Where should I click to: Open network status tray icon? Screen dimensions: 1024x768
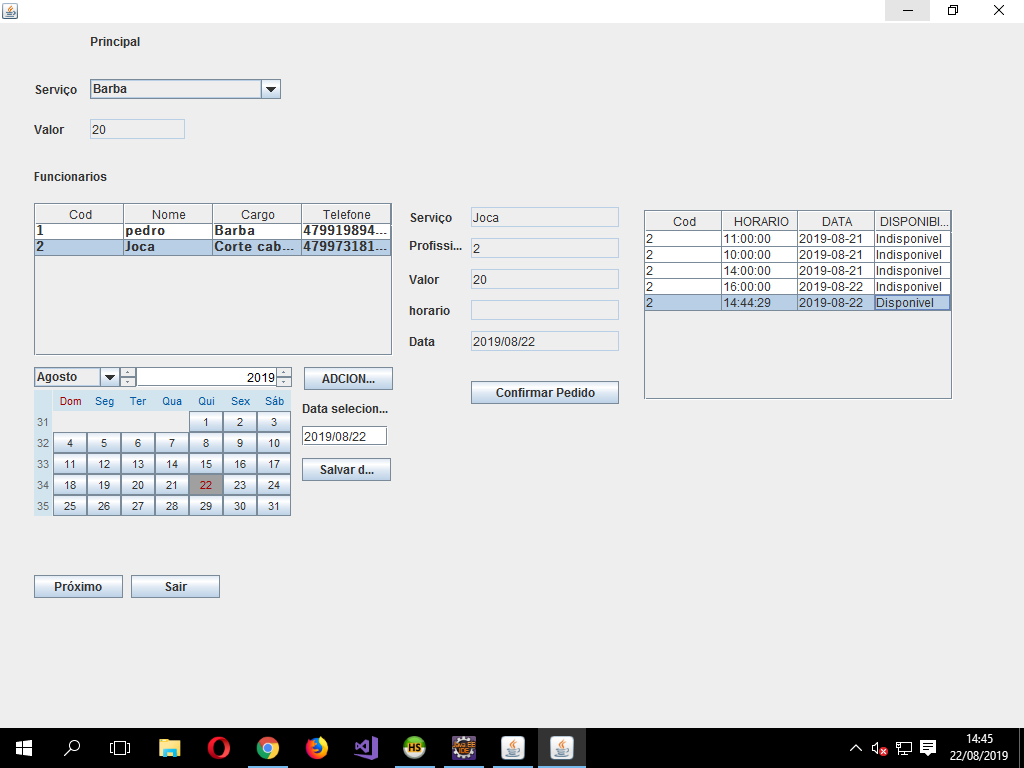pos(904,748)
